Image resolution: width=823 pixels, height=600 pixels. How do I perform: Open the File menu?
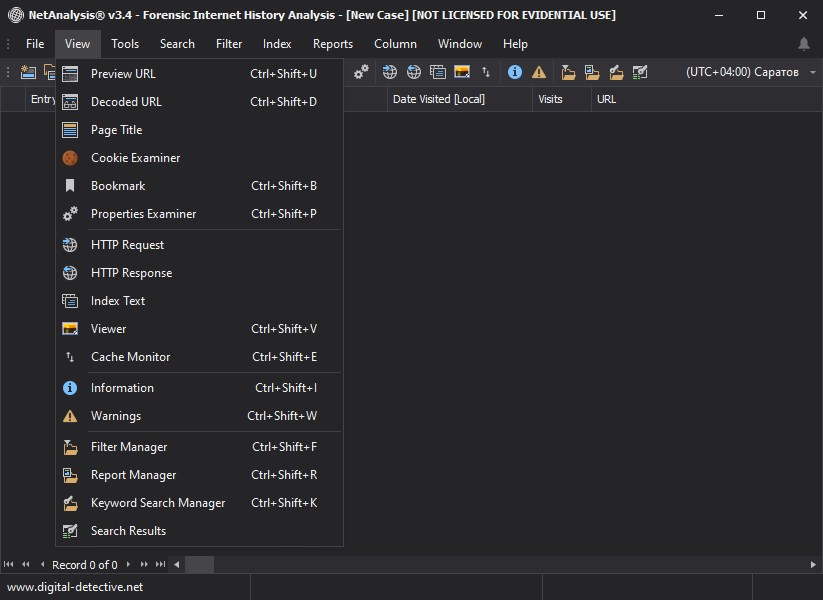(x=35, y=44)
